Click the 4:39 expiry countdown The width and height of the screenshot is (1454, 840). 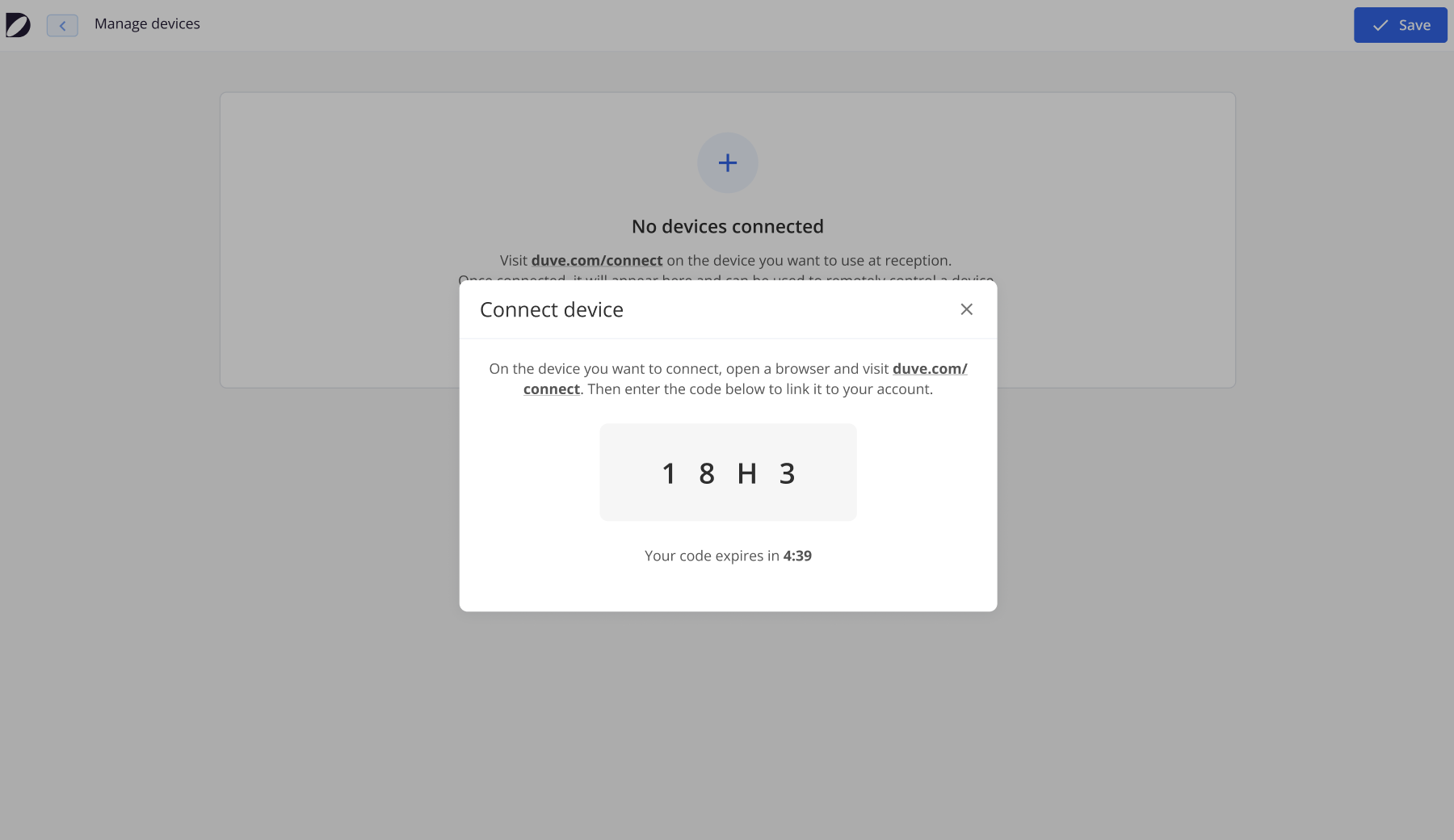797,556
